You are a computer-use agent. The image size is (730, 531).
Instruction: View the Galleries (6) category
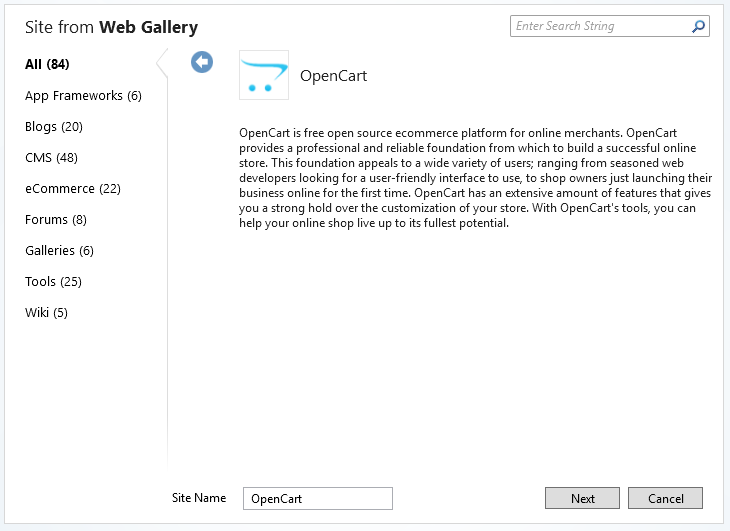point(59,251)
